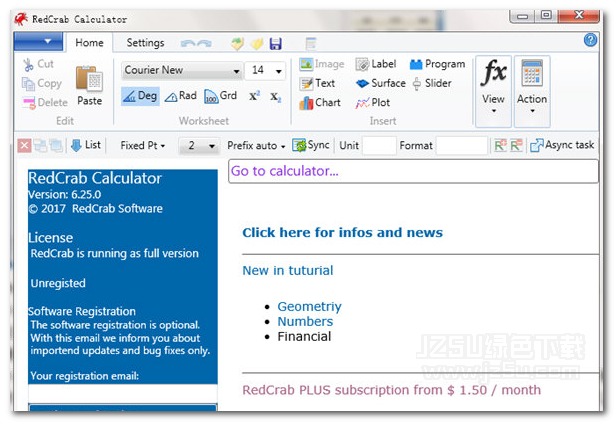Open the decimal places 2 dropdown

click(x=199, y=146)
